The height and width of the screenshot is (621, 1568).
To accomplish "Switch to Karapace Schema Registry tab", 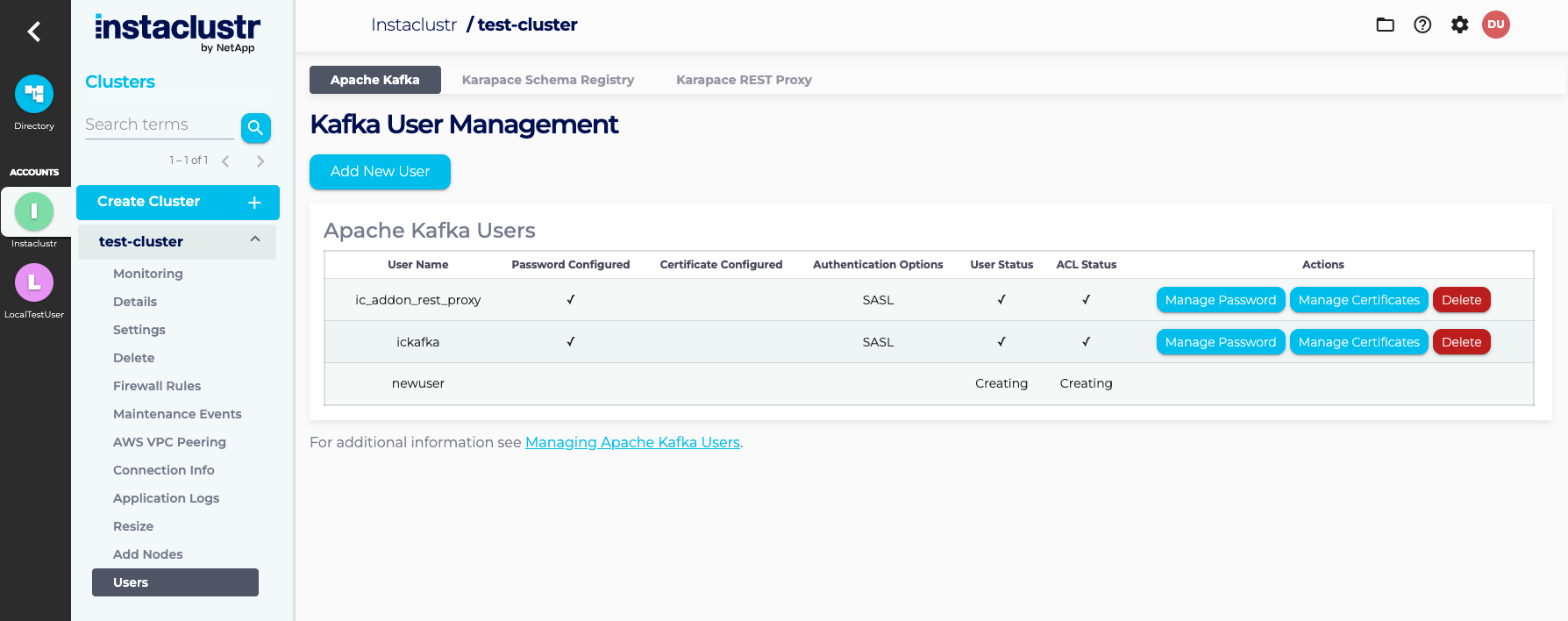I will (x=547, y=80).
